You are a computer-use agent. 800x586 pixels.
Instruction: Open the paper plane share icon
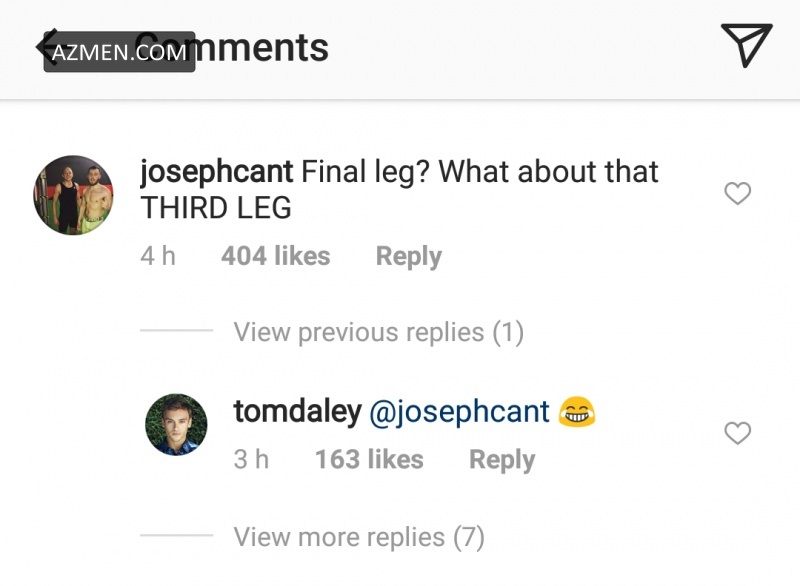coord(746,46)
